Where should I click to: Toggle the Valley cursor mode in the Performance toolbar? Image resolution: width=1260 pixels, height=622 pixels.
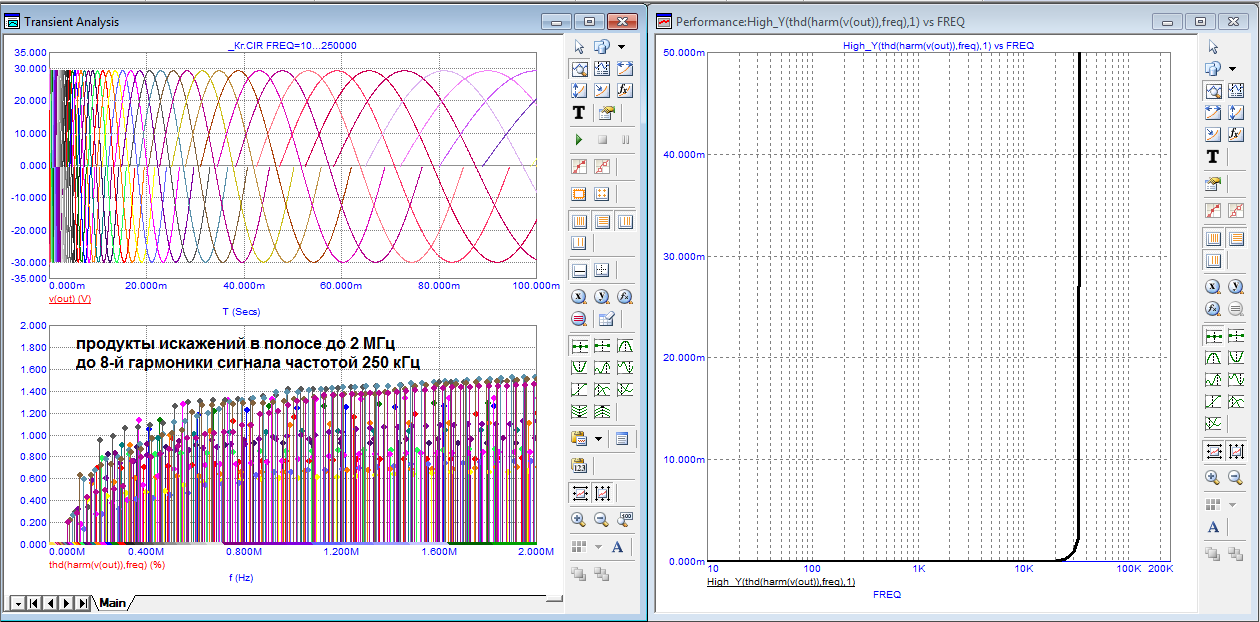pos(1235,357)
